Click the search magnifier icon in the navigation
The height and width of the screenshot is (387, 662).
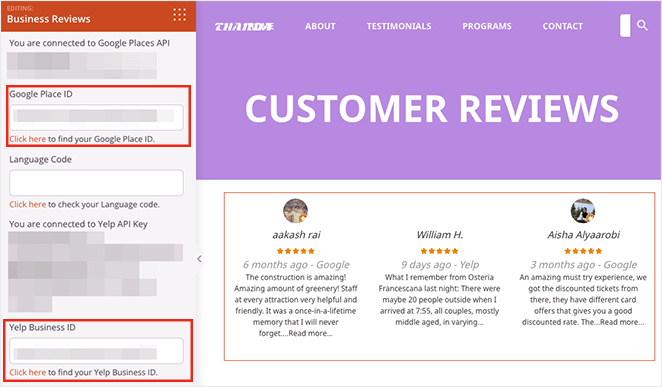(642, 25)
